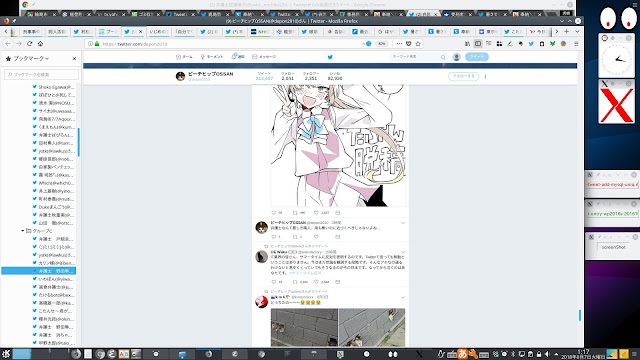The image size is (640, 360).
Task: Click the page vertical scrollbar thumb
Action: coord(580,315)
